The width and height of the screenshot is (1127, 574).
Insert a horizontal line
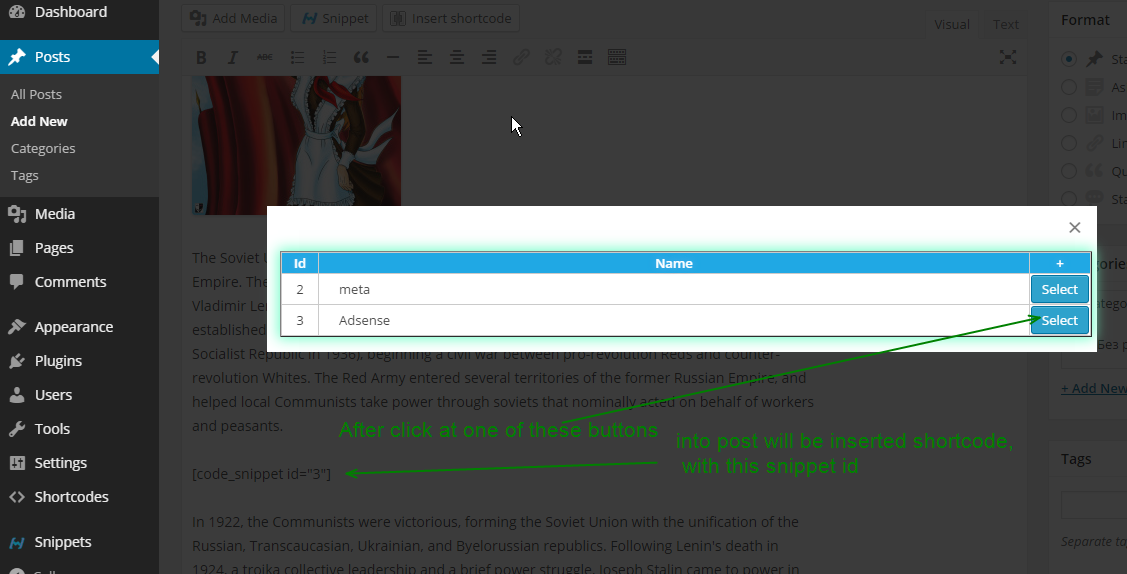pos(392,57)
